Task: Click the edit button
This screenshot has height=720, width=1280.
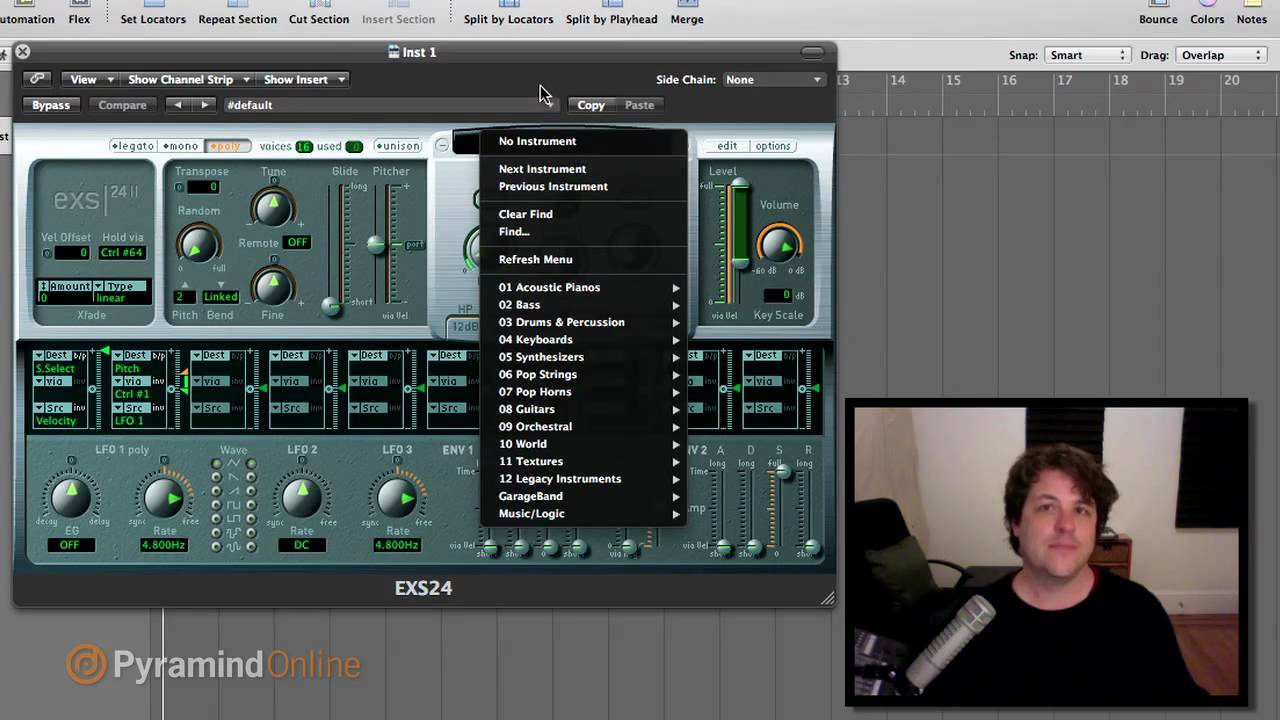Action: click(727, 146)
